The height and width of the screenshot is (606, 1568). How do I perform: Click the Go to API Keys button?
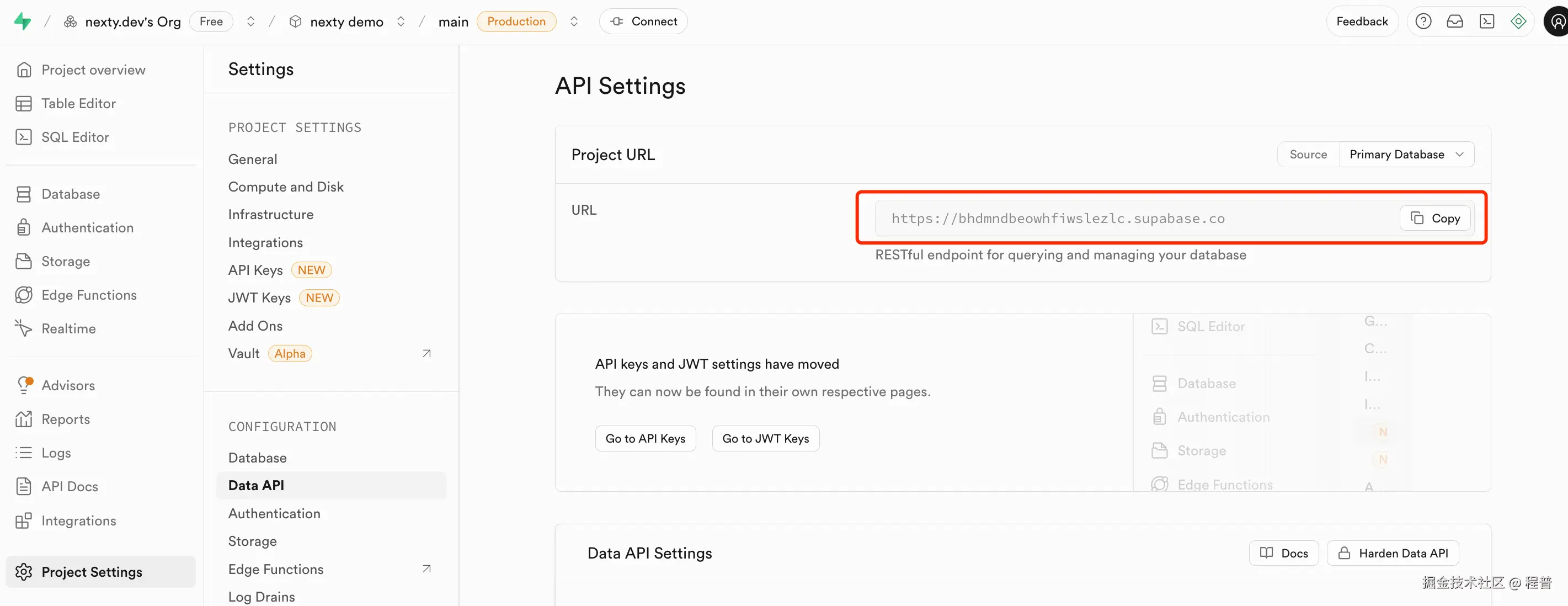645,438
